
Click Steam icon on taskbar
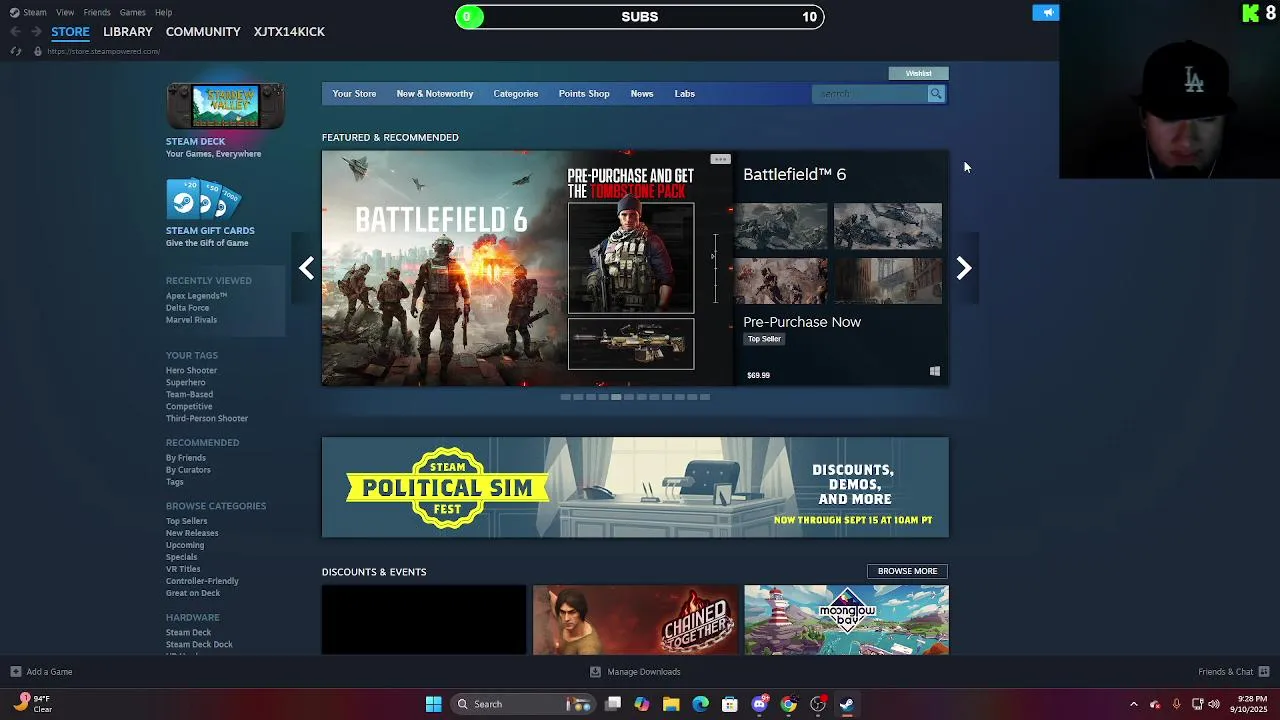click(x=847, y=704)
